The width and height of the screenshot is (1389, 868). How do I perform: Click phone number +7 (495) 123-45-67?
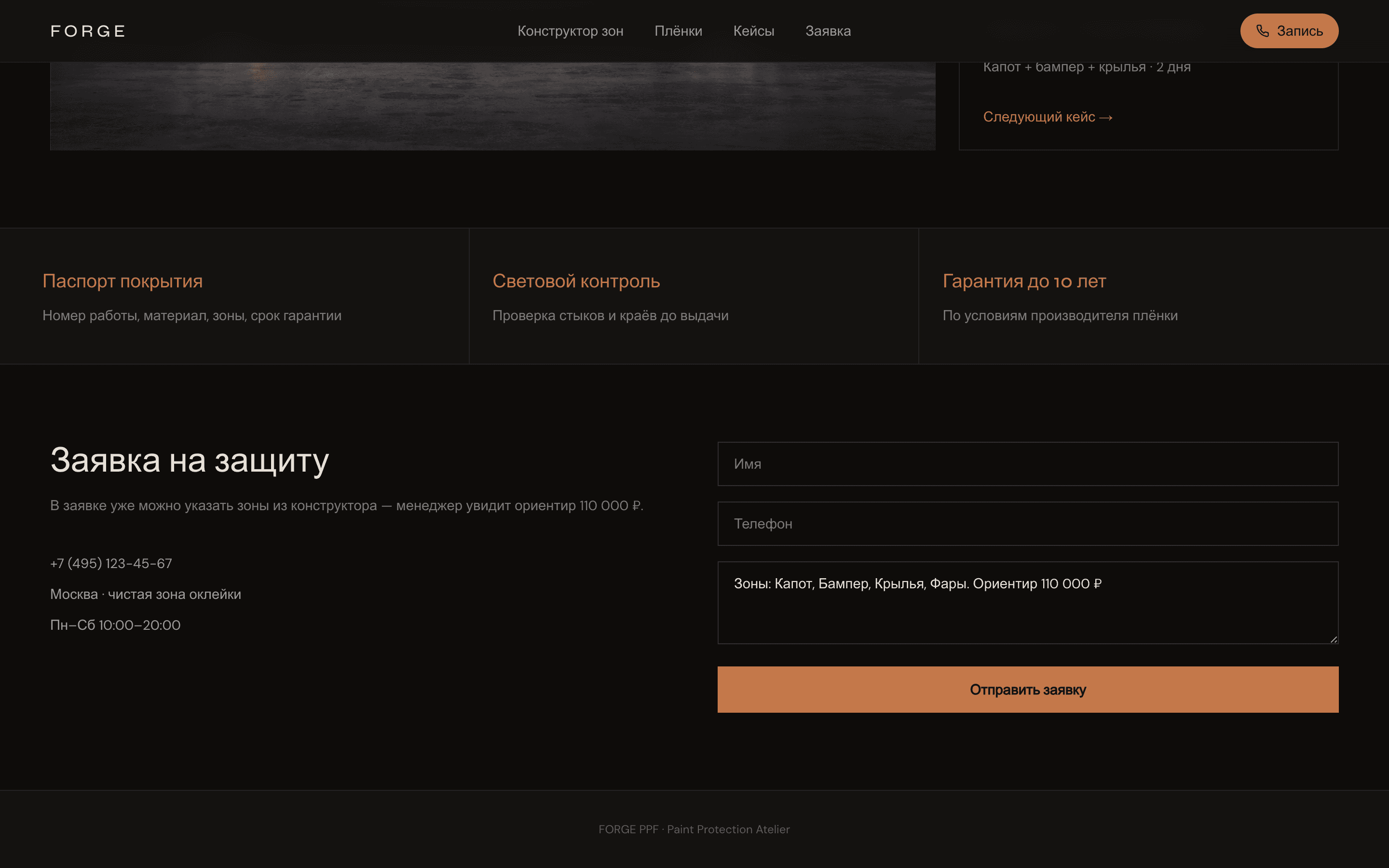pos(111,564)
